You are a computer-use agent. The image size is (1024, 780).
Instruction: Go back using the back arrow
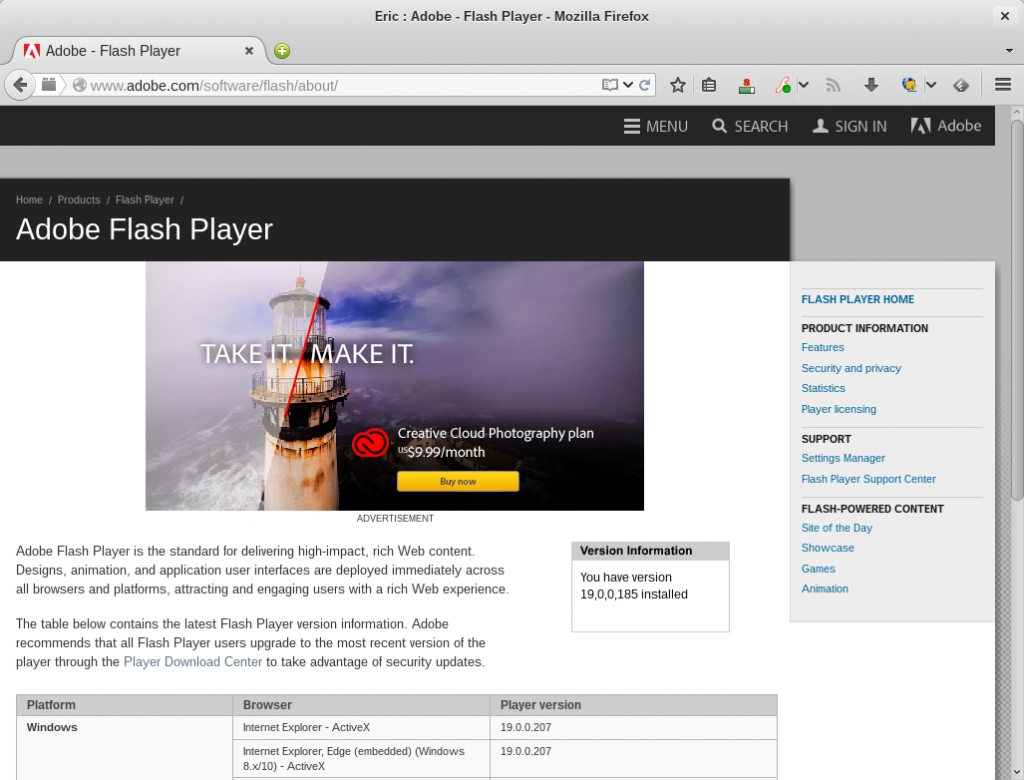click(x=20, y=85)
